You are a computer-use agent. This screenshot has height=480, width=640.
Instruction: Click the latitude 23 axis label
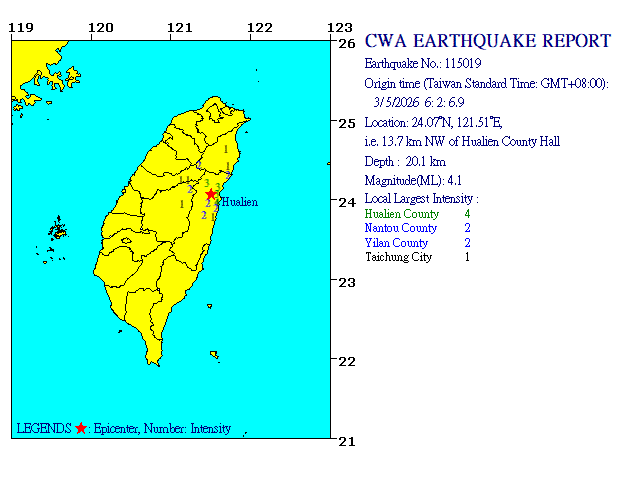point(346,282)
